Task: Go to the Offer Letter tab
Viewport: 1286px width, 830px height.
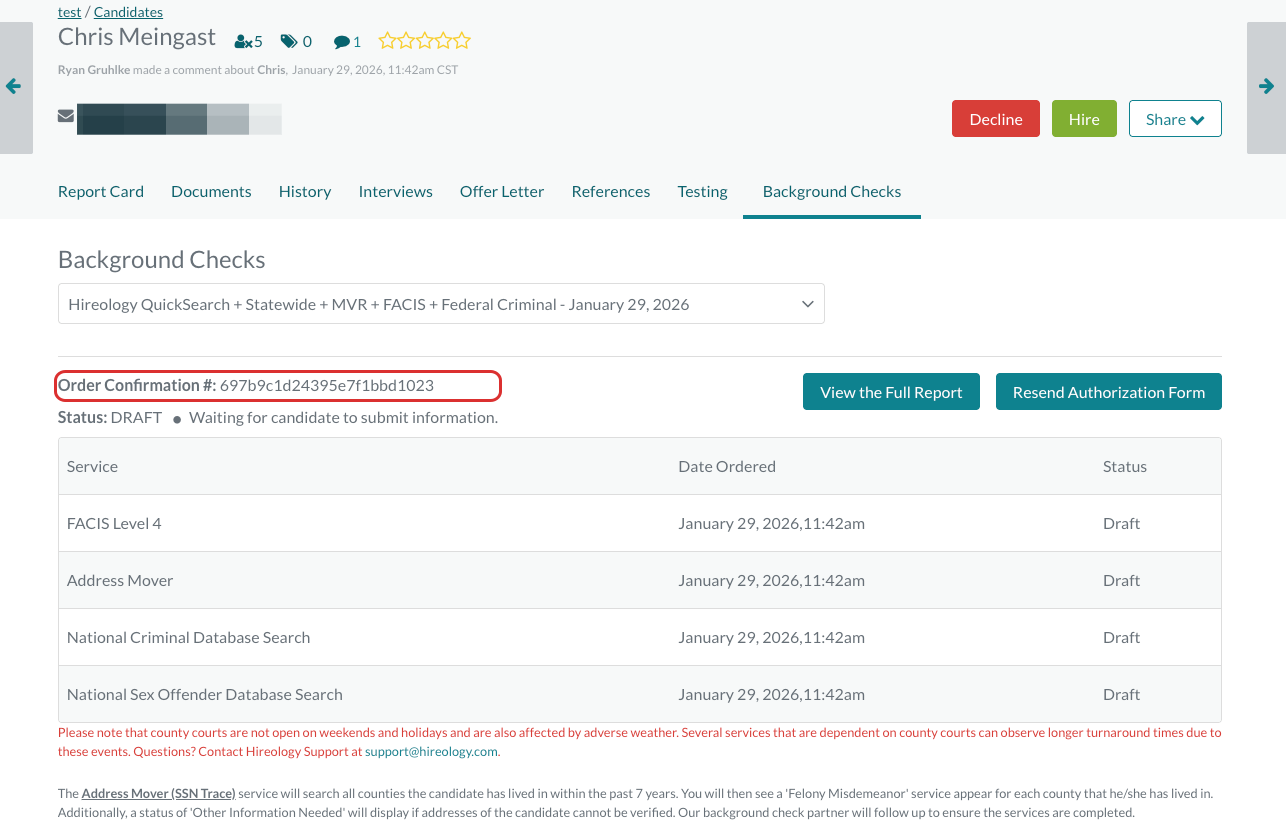Action: (502, 191)
